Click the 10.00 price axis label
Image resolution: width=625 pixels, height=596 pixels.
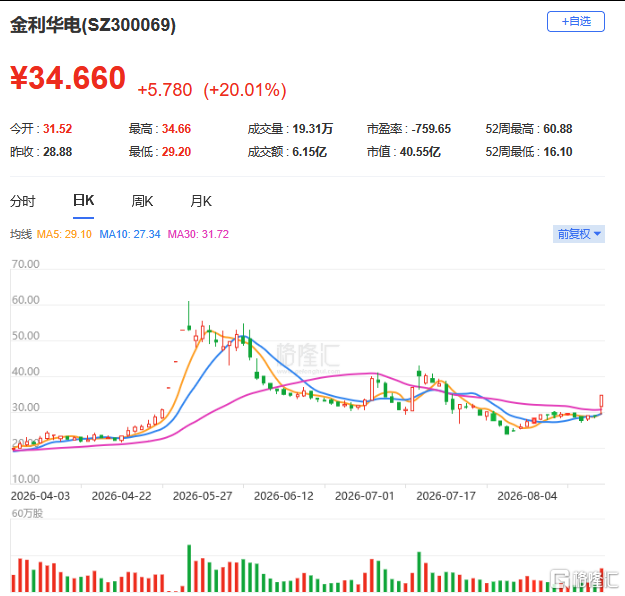point(26,479)
